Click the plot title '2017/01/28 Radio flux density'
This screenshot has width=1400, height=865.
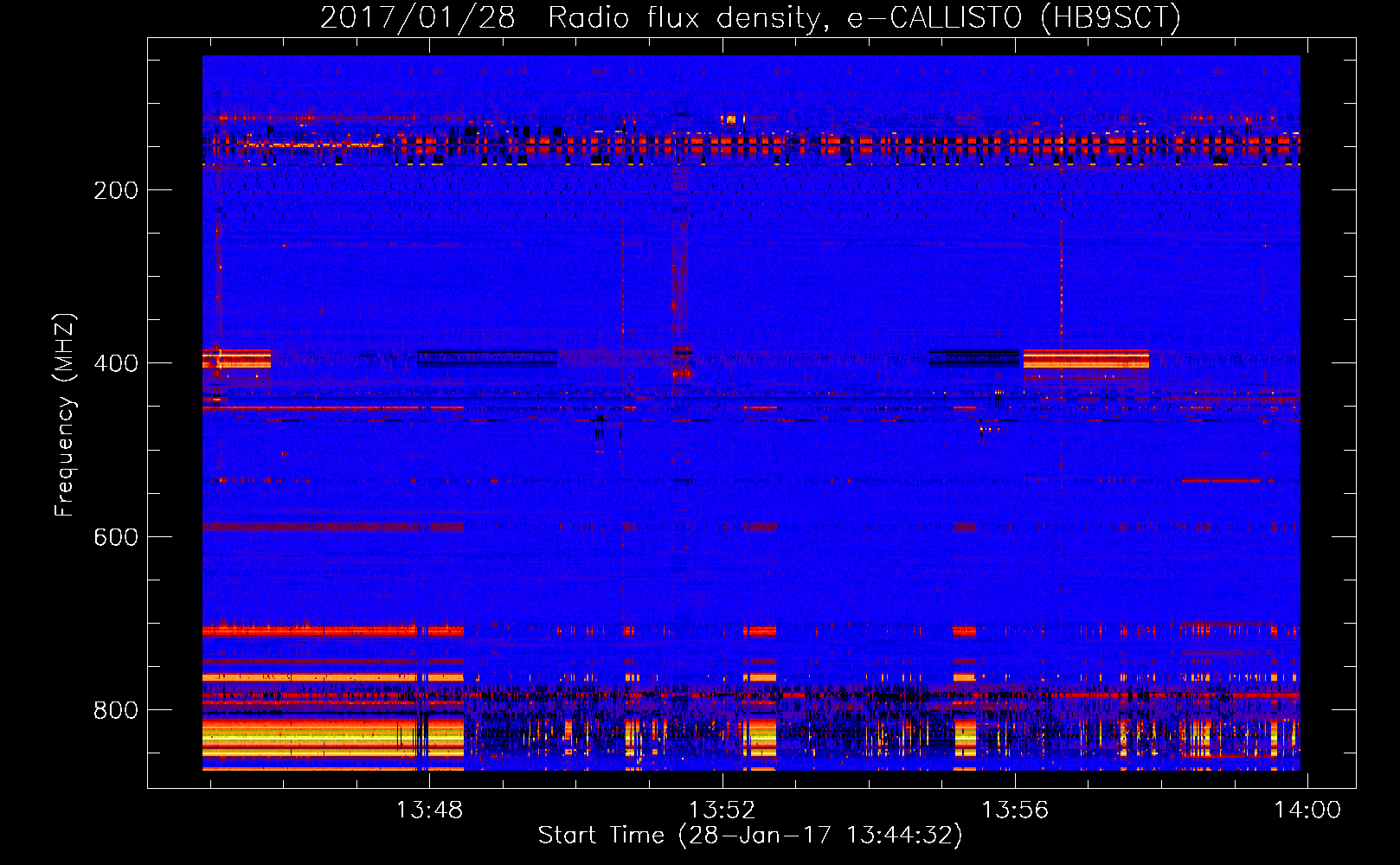pos(750,17)
